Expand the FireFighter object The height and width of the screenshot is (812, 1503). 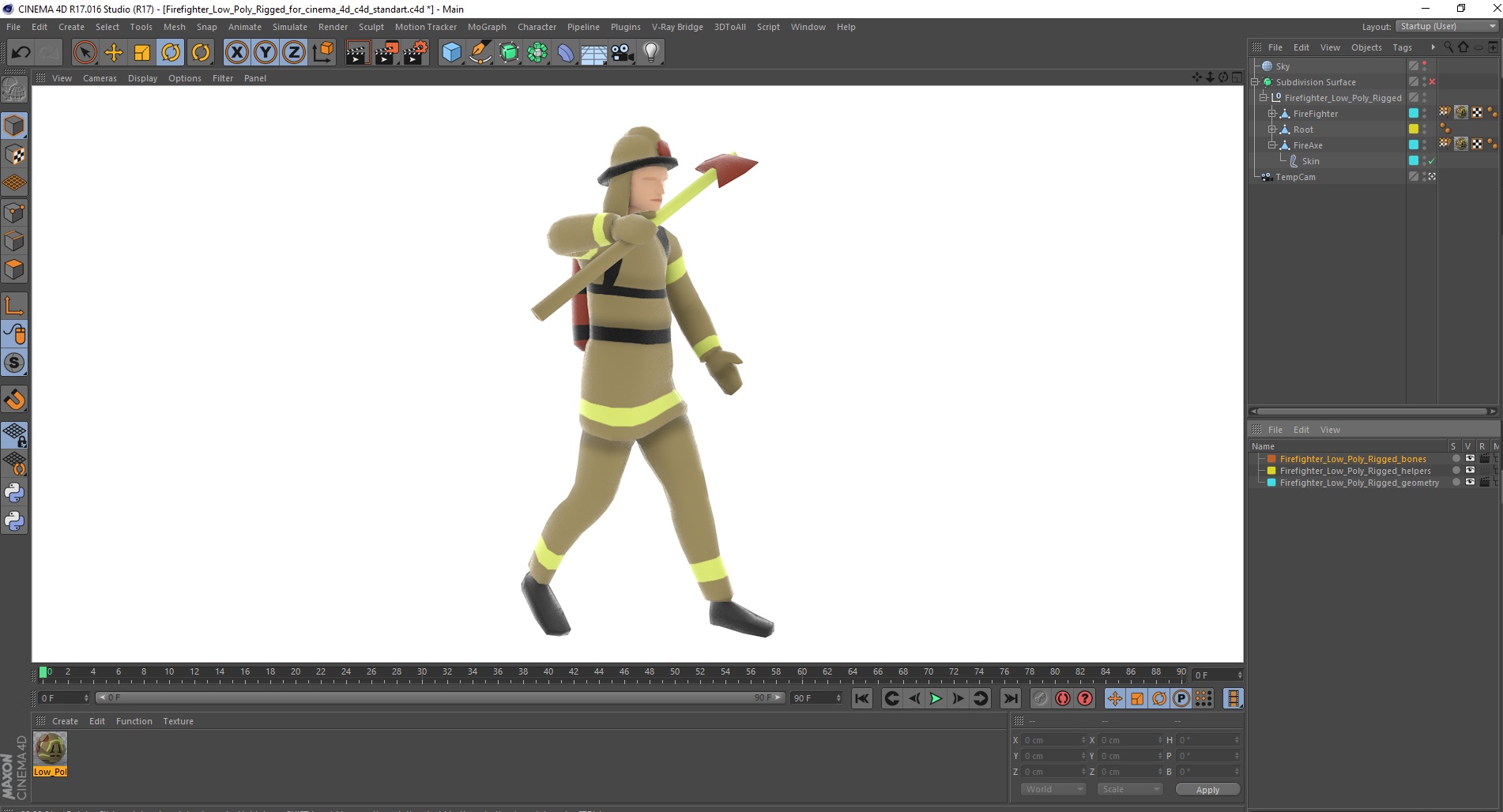pyautogui.click(x=1272, y=114)
